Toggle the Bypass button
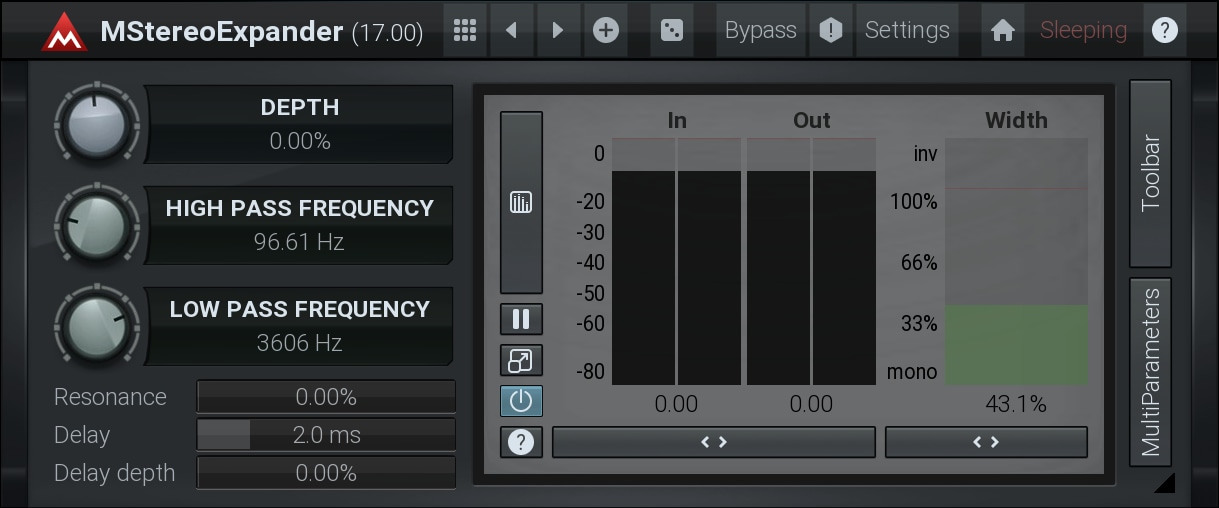The height and width of the screenshot is (508, 1219). (x=760, y=30)
